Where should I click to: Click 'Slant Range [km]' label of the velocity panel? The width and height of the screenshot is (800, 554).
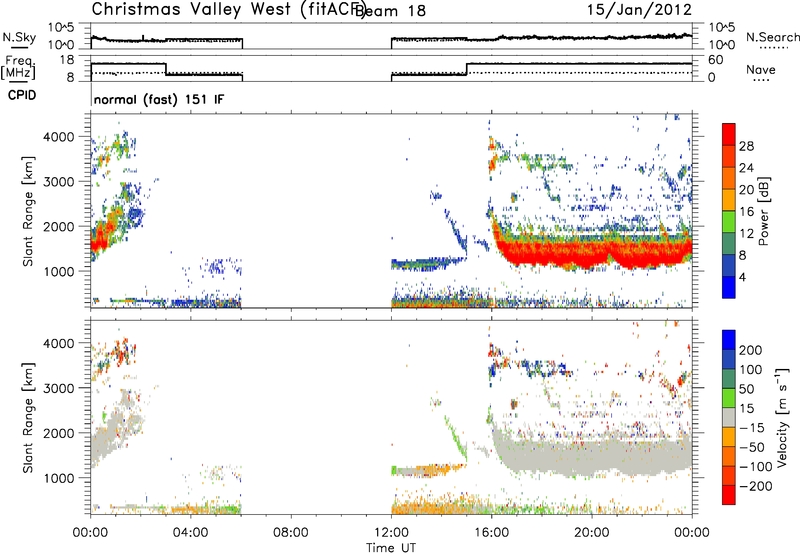[28, 417]
